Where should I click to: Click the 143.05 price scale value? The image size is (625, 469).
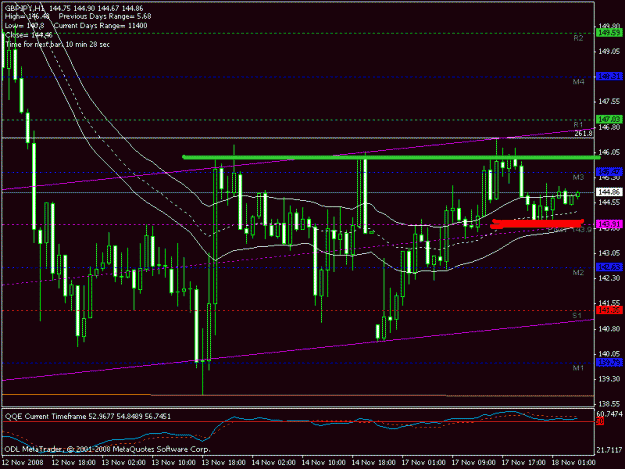[609, 253]
